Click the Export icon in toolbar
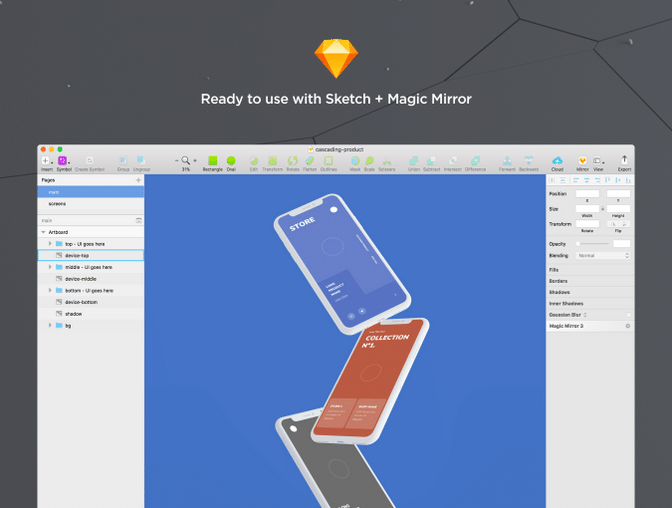The height and width of the screenshot is (508, 672). click(624, 160)
